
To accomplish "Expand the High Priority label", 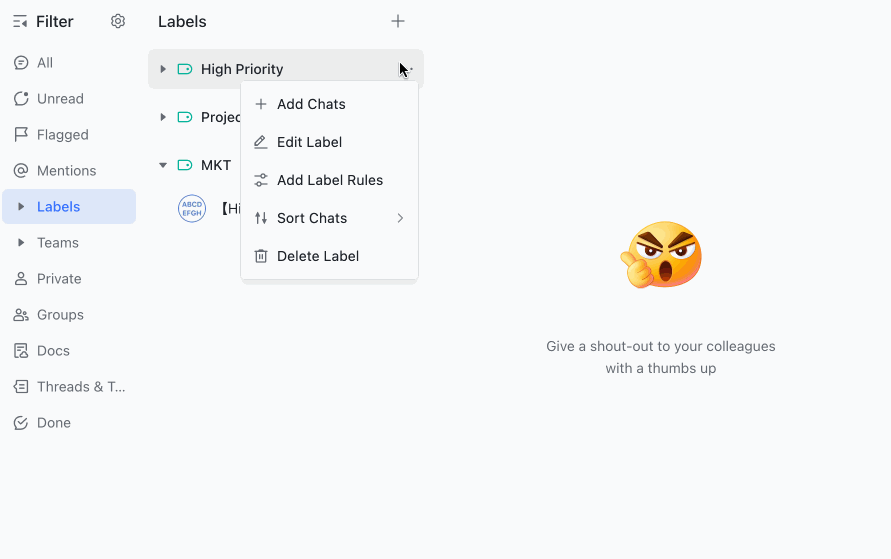I will pos(163,69).
